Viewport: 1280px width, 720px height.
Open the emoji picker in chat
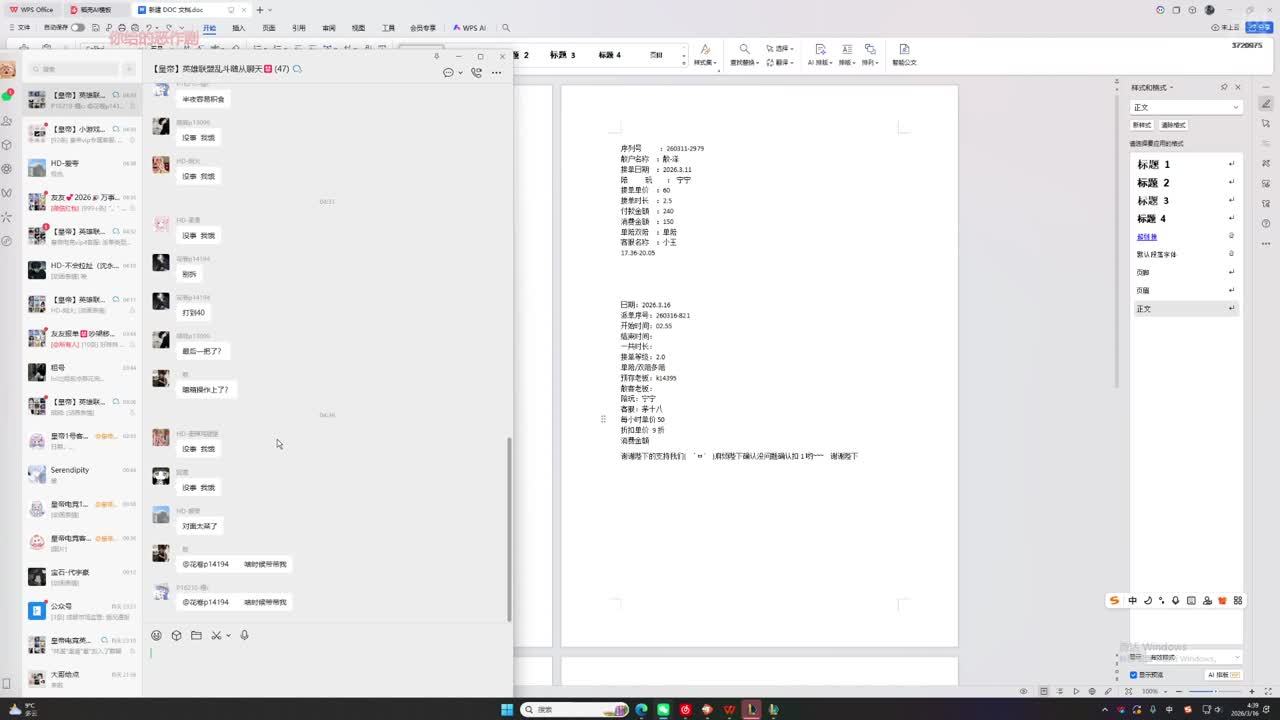pos(156,635)
